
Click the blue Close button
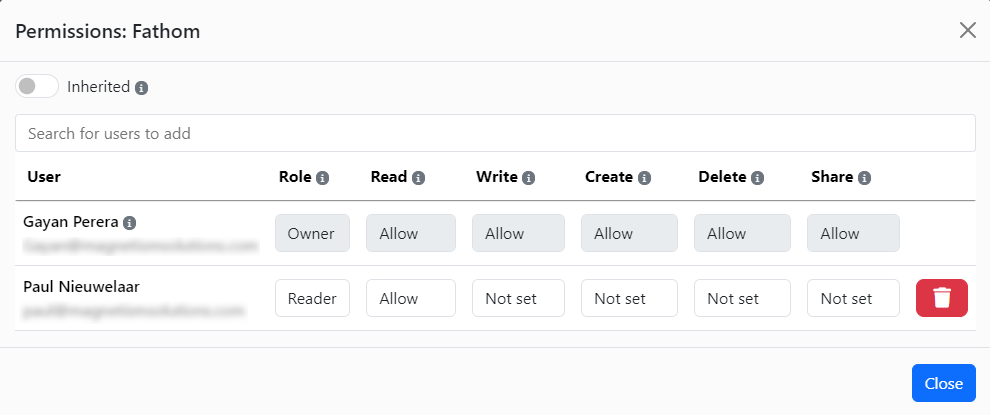[943, 383]
